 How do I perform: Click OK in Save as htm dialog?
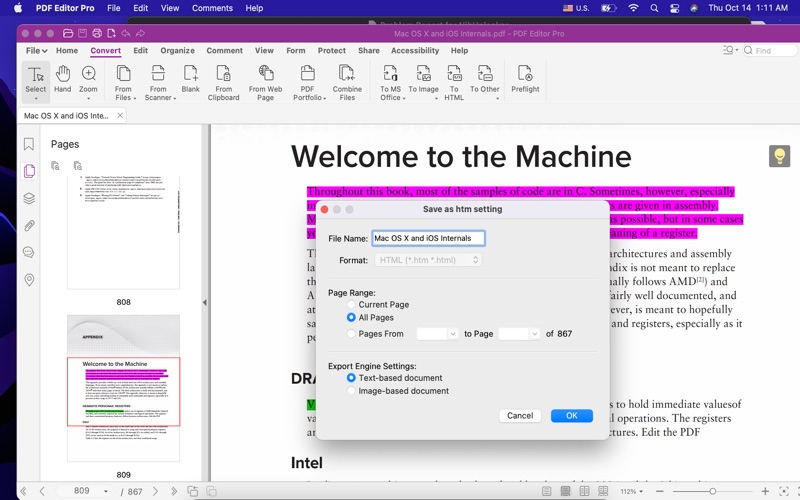click(572, 415)
